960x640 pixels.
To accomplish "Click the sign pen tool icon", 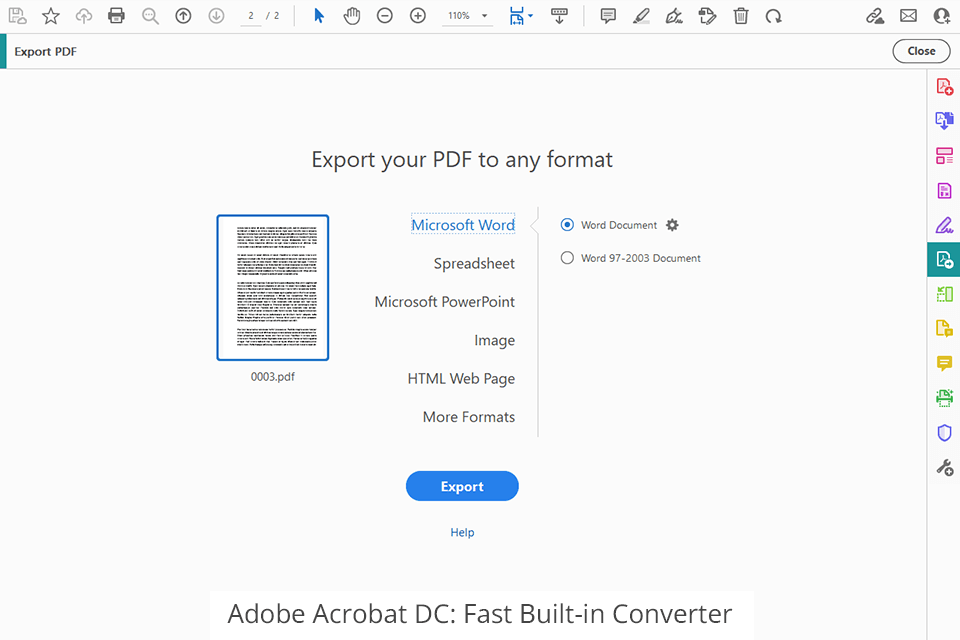I will pos(674,16).
